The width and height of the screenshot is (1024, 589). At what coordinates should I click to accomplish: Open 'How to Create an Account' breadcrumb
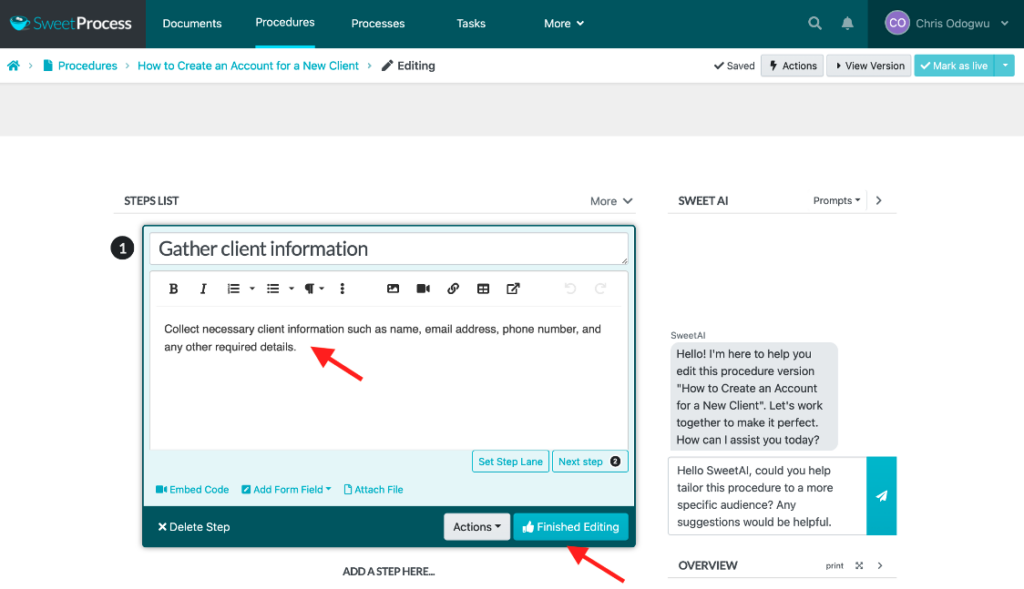(248, 65)
